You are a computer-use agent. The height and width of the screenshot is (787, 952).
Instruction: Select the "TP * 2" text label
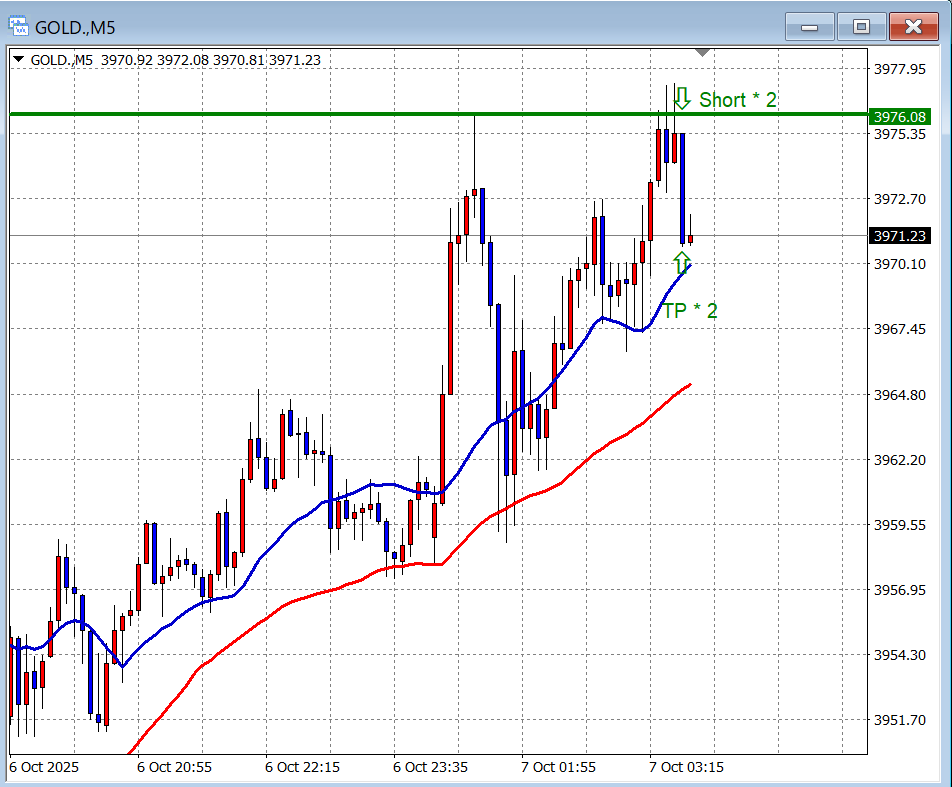pos(690,311)
